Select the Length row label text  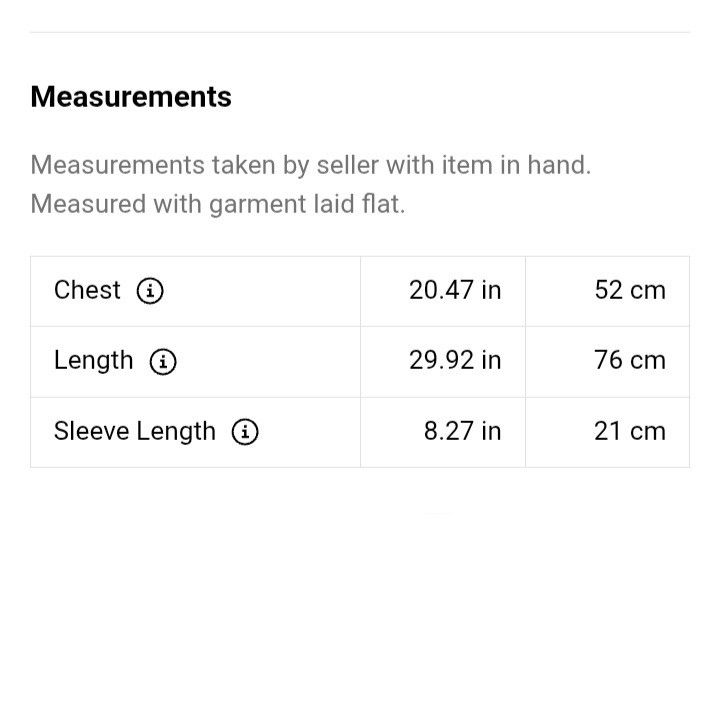click(93, 361)
